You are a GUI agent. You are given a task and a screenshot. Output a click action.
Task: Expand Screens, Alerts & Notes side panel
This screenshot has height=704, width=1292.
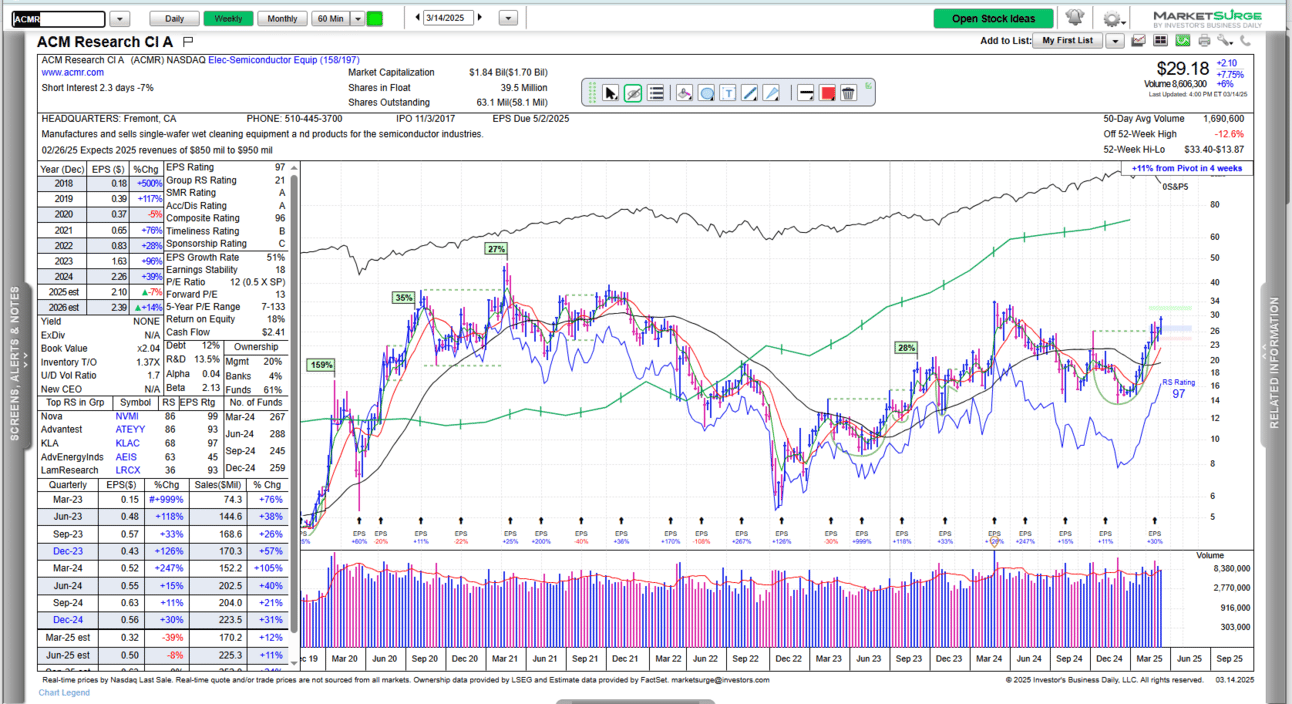click(x=14, y=363)
